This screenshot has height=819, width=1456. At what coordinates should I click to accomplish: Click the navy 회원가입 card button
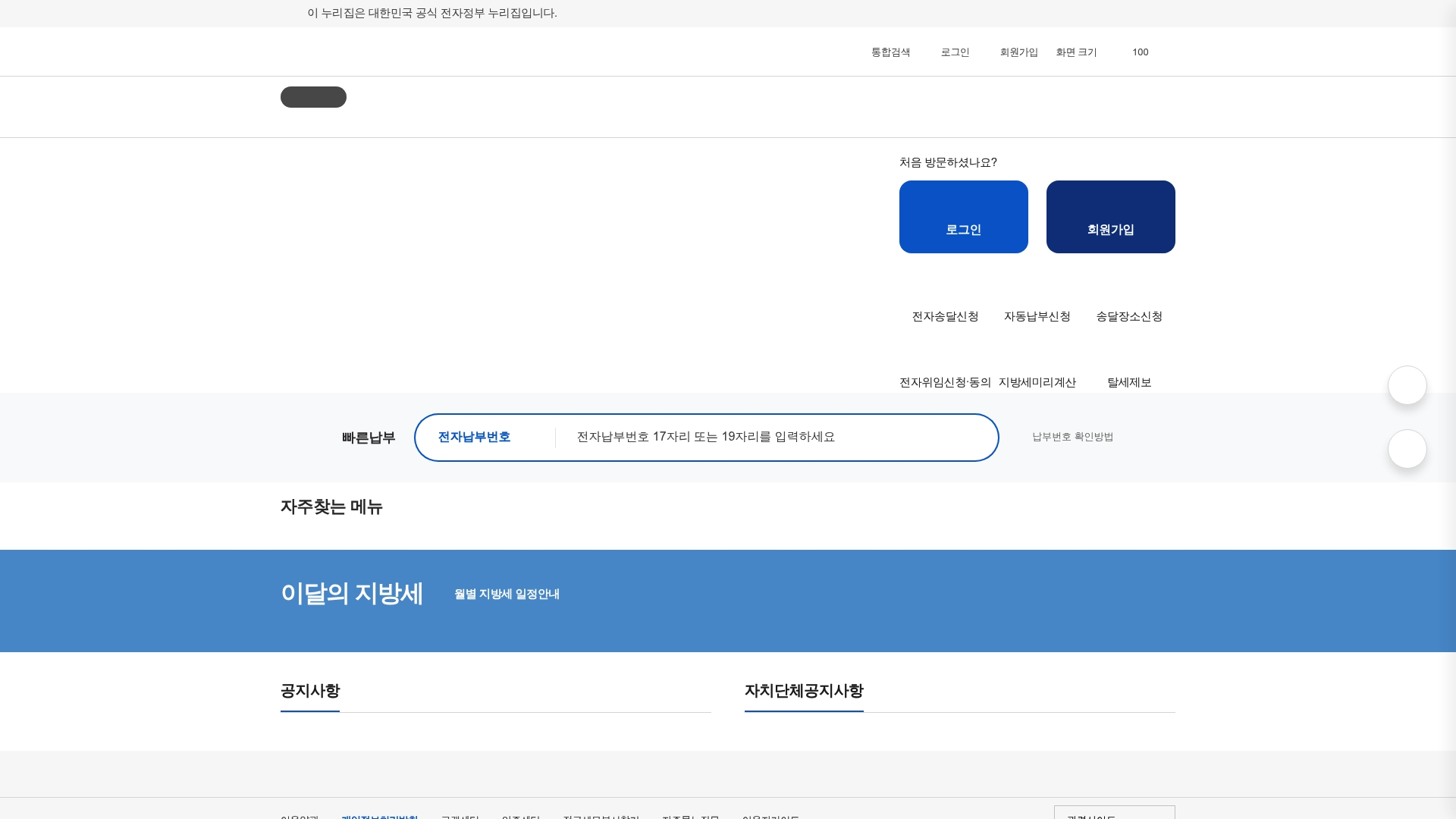tap(1111, 217)
